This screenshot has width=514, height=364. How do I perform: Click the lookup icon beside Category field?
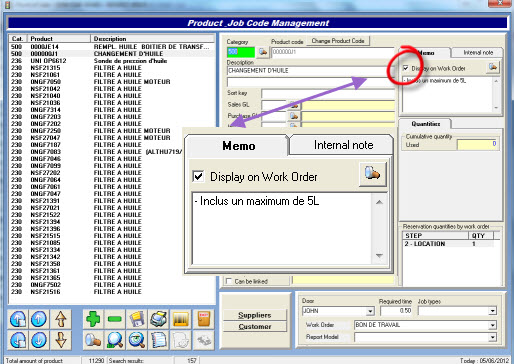[263, 52]
